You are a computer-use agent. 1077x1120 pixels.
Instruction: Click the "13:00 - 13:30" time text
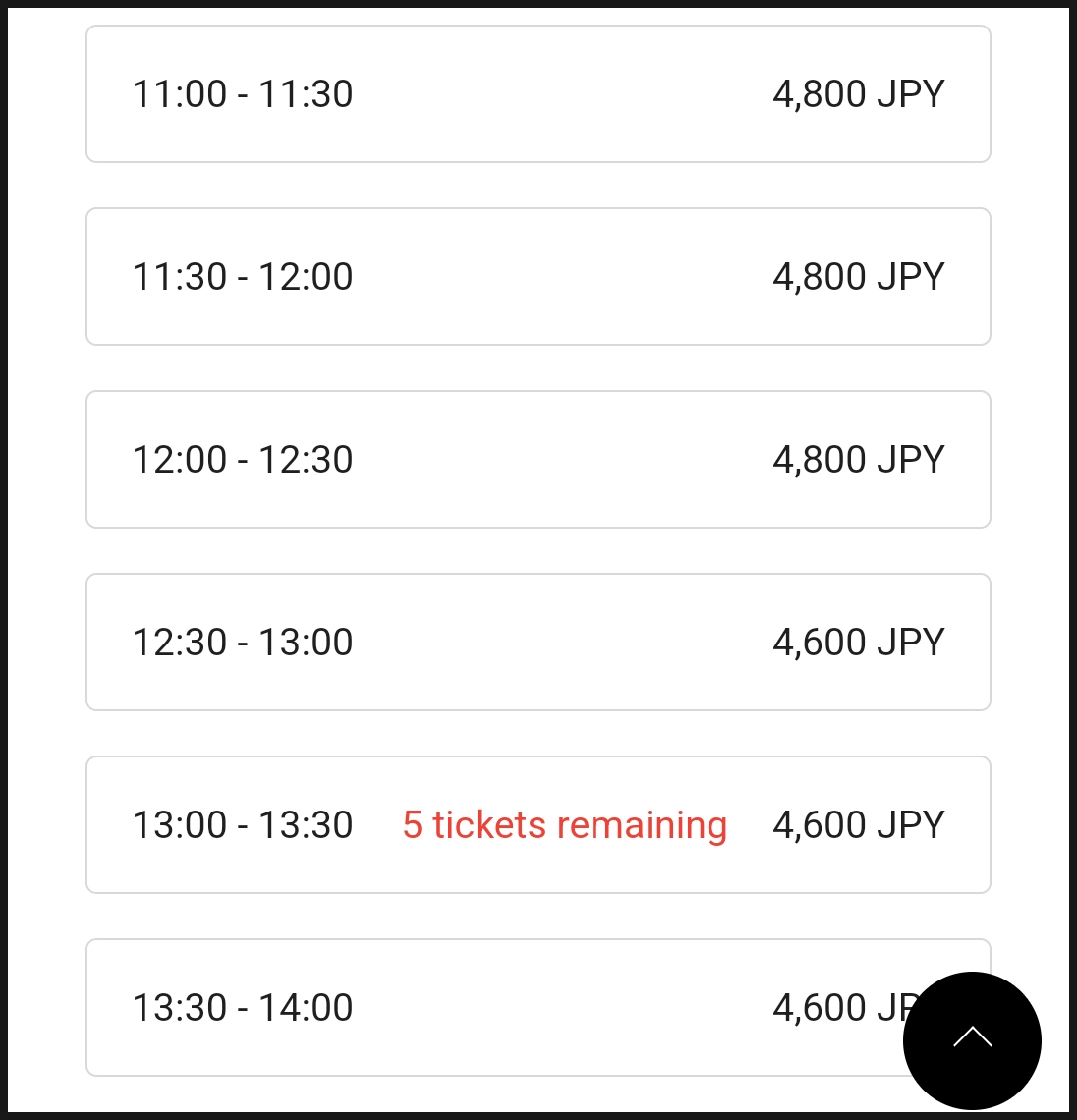[x=243, y=825]
